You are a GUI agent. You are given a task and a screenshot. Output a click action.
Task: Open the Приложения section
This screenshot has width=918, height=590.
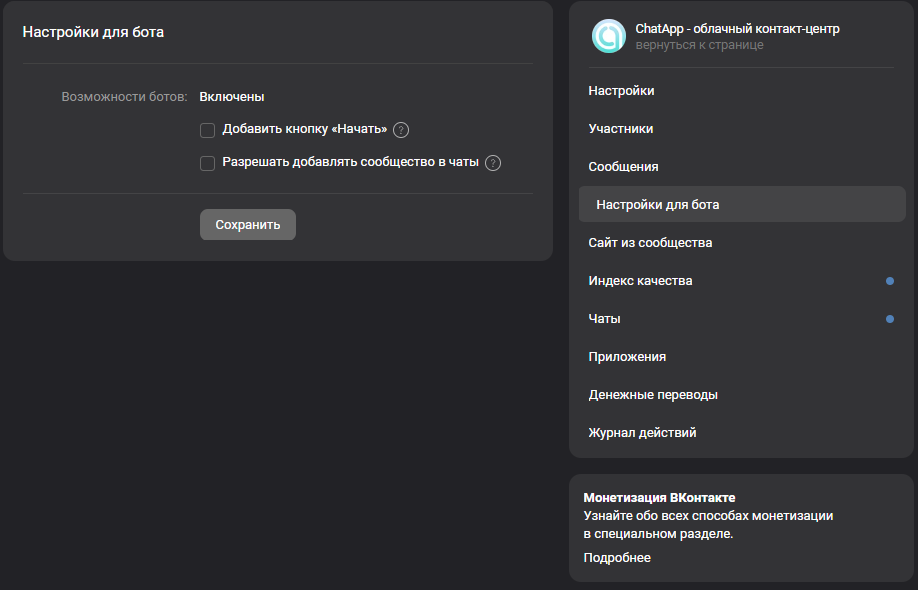point(627,357)
